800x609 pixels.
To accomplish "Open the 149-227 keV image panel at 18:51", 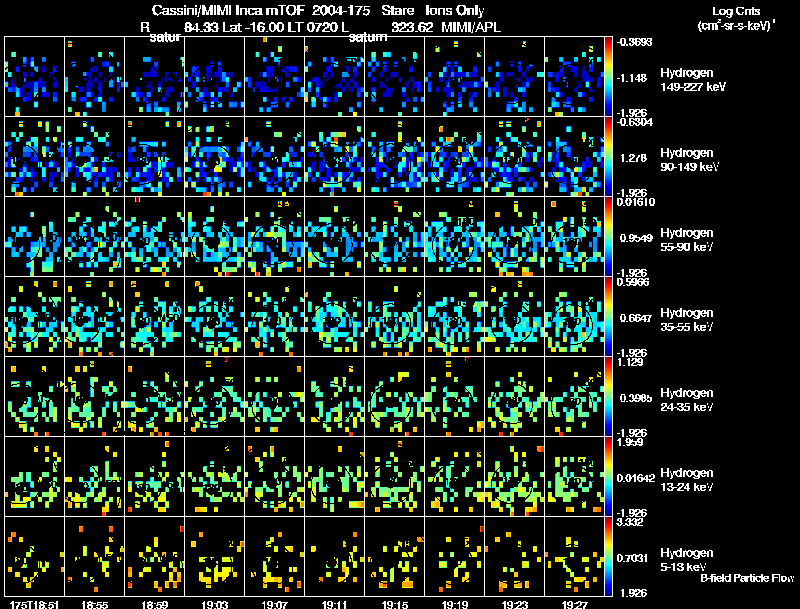I will click(x=34, y=77).
